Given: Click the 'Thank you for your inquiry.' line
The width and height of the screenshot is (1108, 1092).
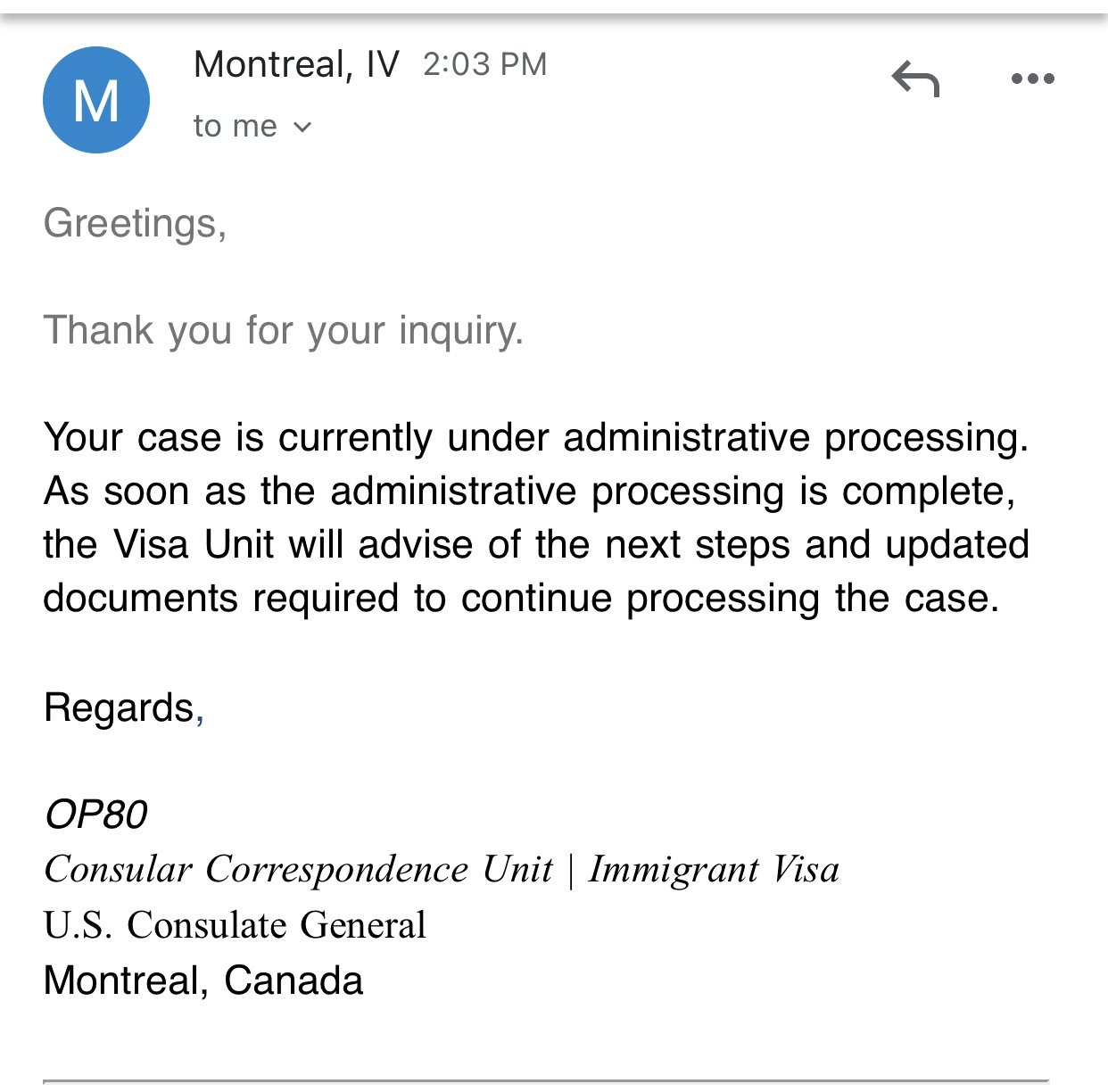Looking at the screenshot, I should 283,330.
